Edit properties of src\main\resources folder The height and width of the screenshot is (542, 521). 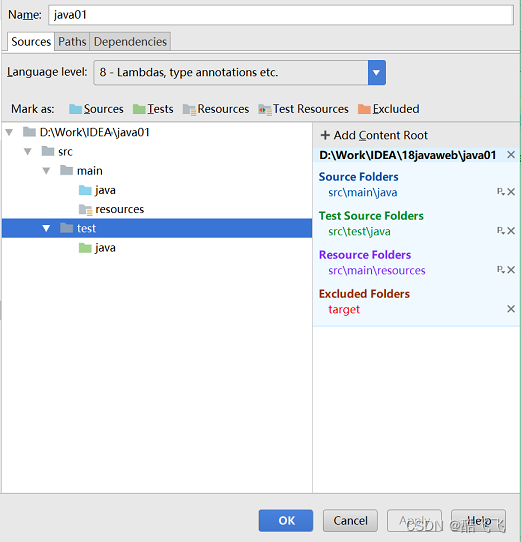501,270
